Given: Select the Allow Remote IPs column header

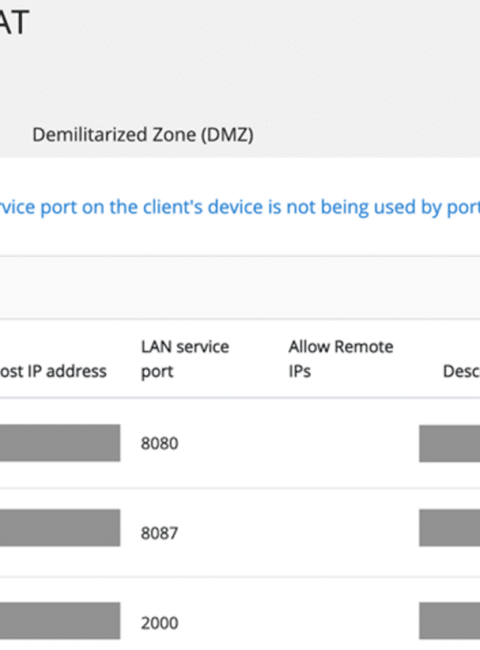Looking at the screenshot, I should pos(341,359).
